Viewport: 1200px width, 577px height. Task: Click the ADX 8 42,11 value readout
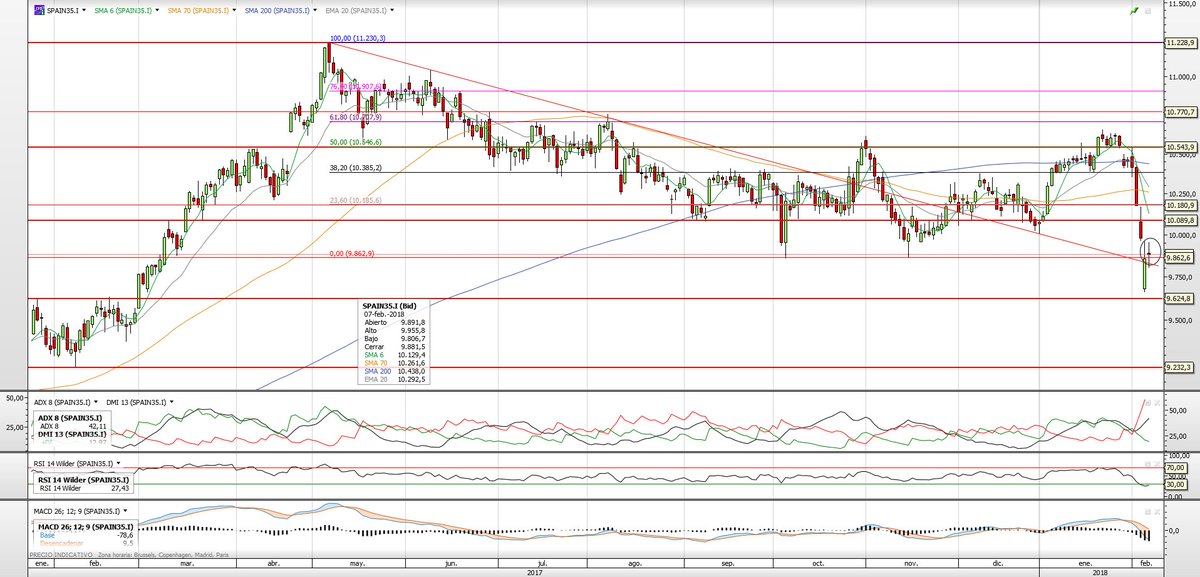[x=71, y=426]
